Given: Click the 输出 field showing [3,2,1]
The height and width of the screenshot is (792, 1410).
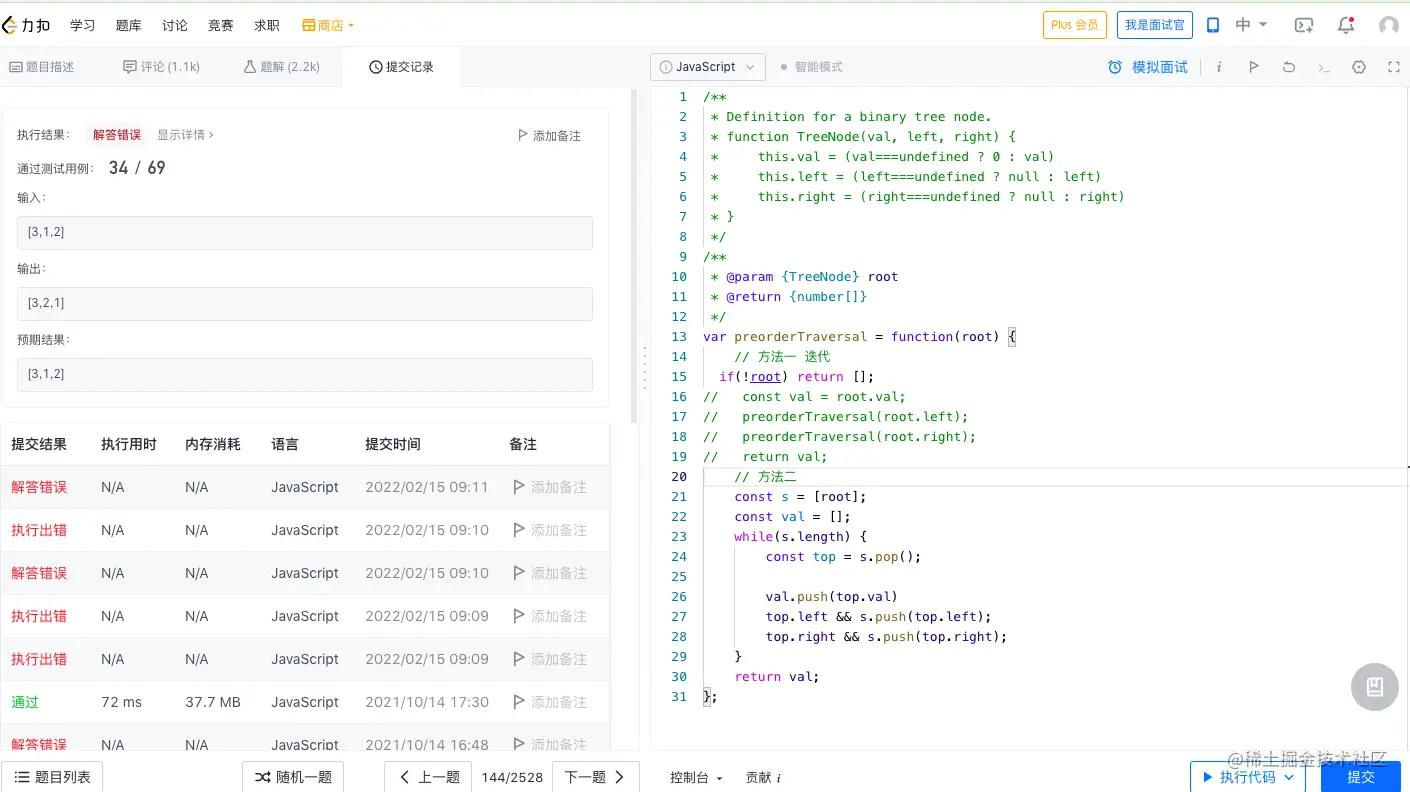Looking at the screenshot, I should click(305, 303).
